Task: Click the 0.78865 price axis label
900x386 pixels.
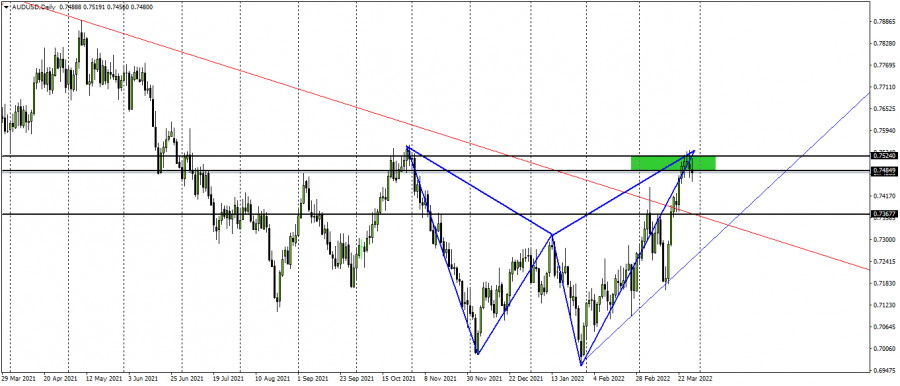Action: coord(884,21)
